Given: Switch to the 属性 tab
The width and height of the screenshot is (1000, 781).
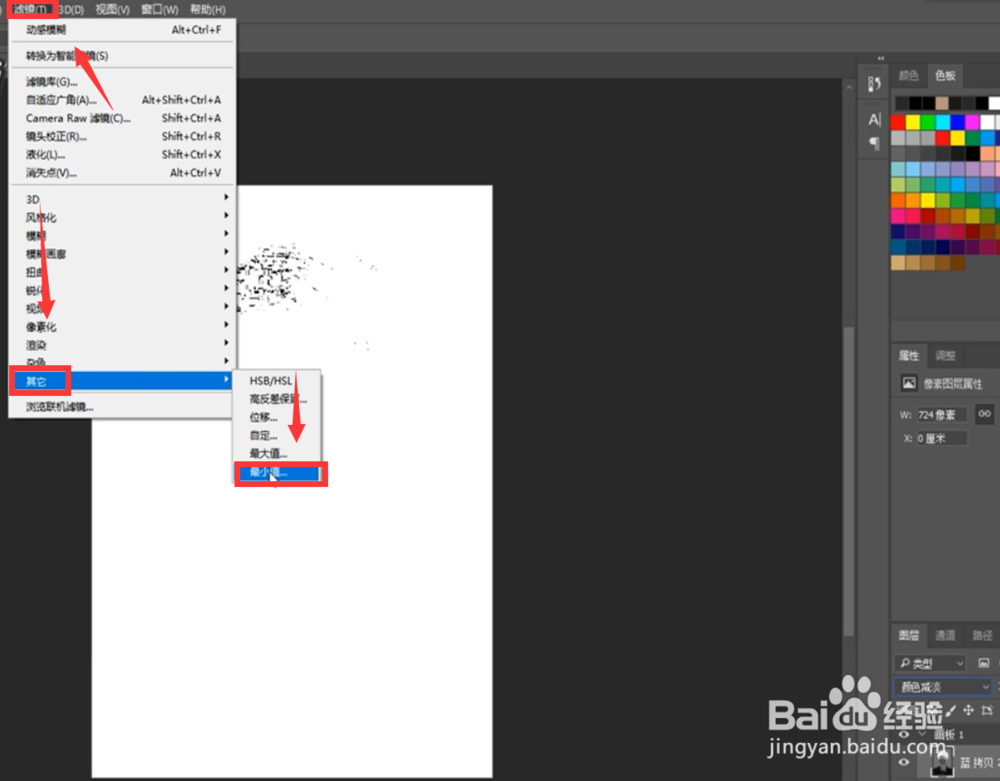Looking at the screenshot, I should 909,355.
